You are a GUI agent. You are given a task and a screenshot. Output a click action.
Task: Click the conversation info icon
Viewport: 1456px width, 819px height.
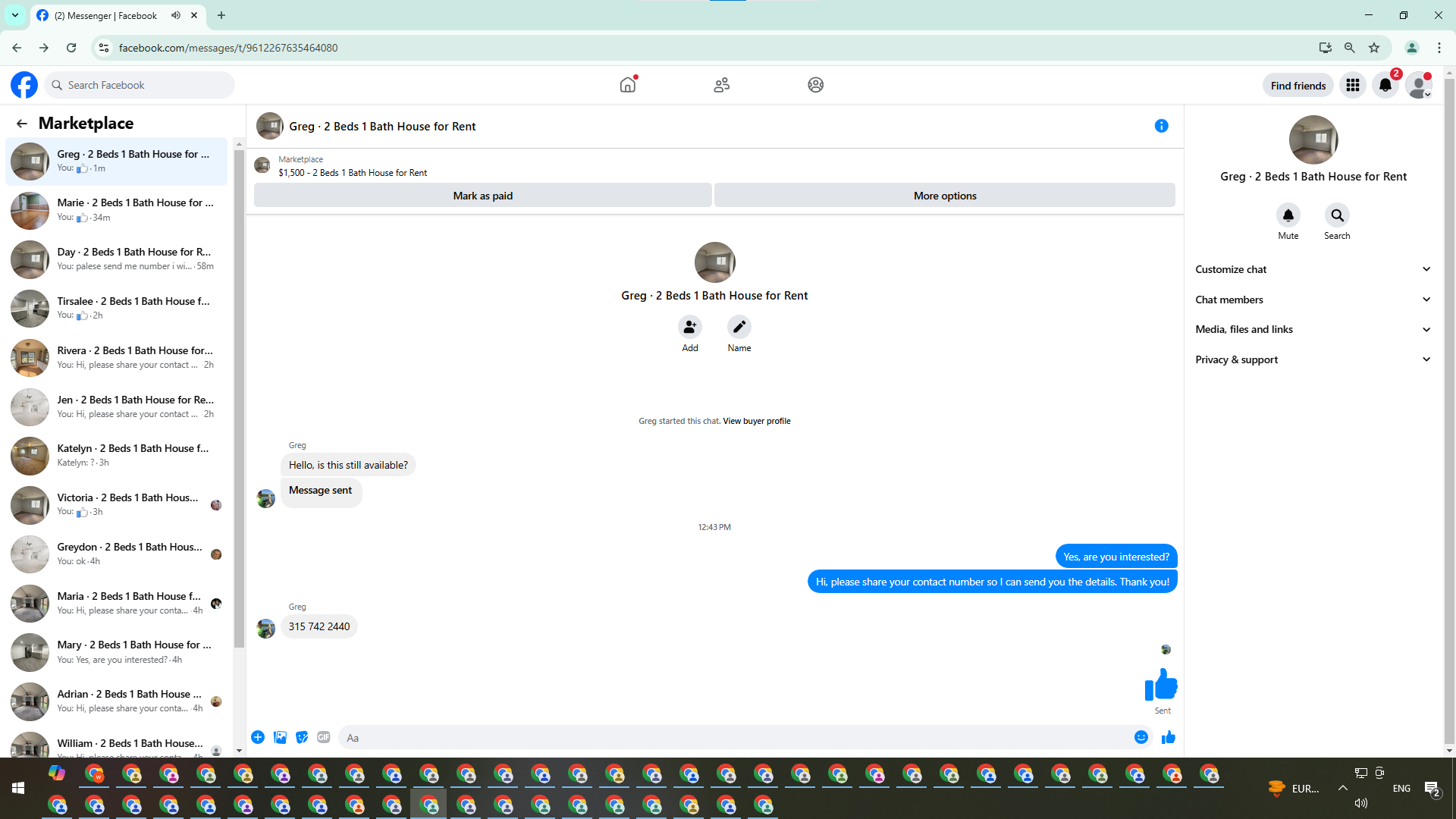pyautogui.click(x=1161, y=126)
